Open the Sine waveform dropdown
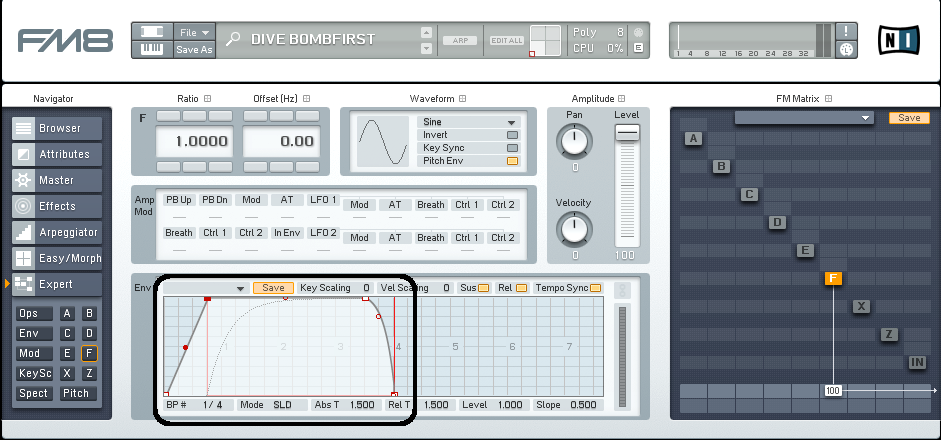The image size is (941, 440). [x=469, y=122]
